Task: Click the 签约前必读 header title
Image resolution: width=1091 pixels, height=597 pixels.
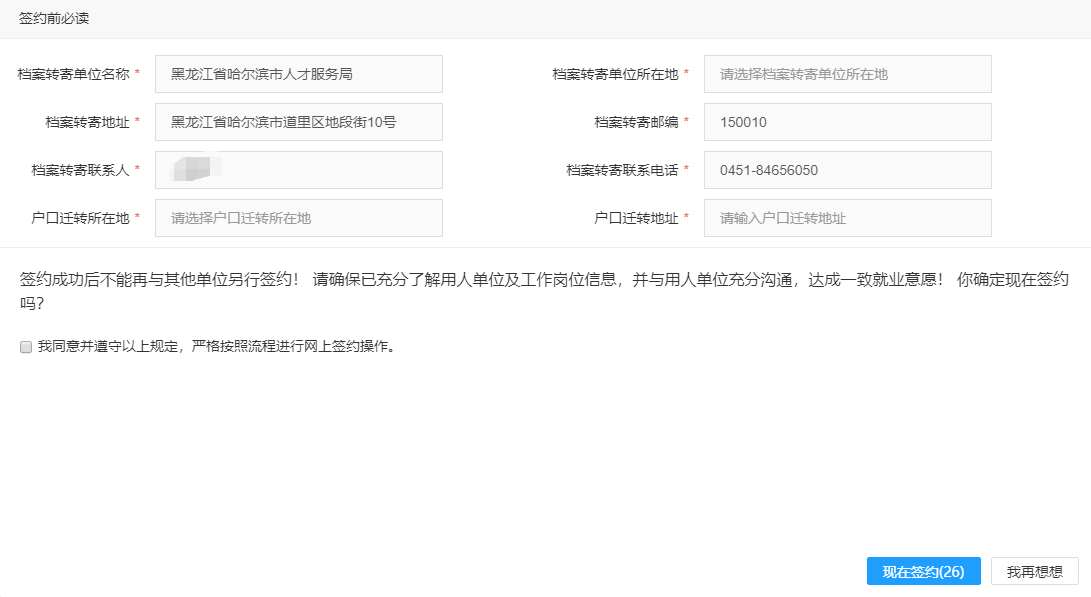Action: tap(54, 19)
